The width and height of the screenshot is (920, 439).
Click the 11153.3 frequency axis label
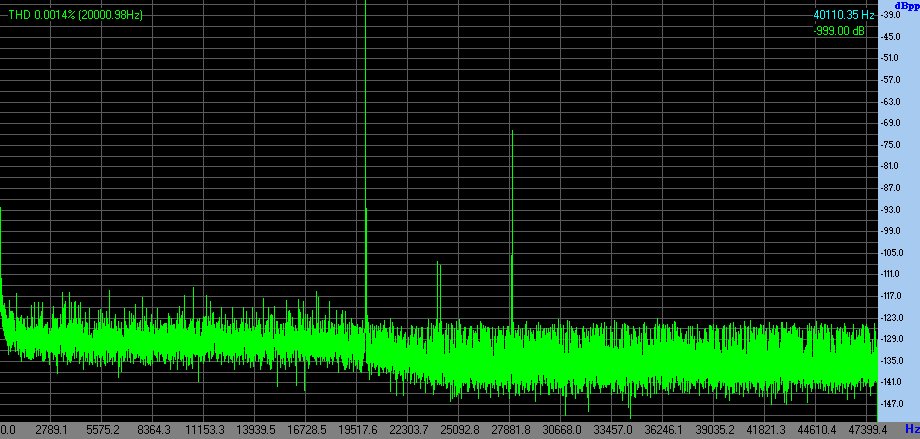pos(205,430)
